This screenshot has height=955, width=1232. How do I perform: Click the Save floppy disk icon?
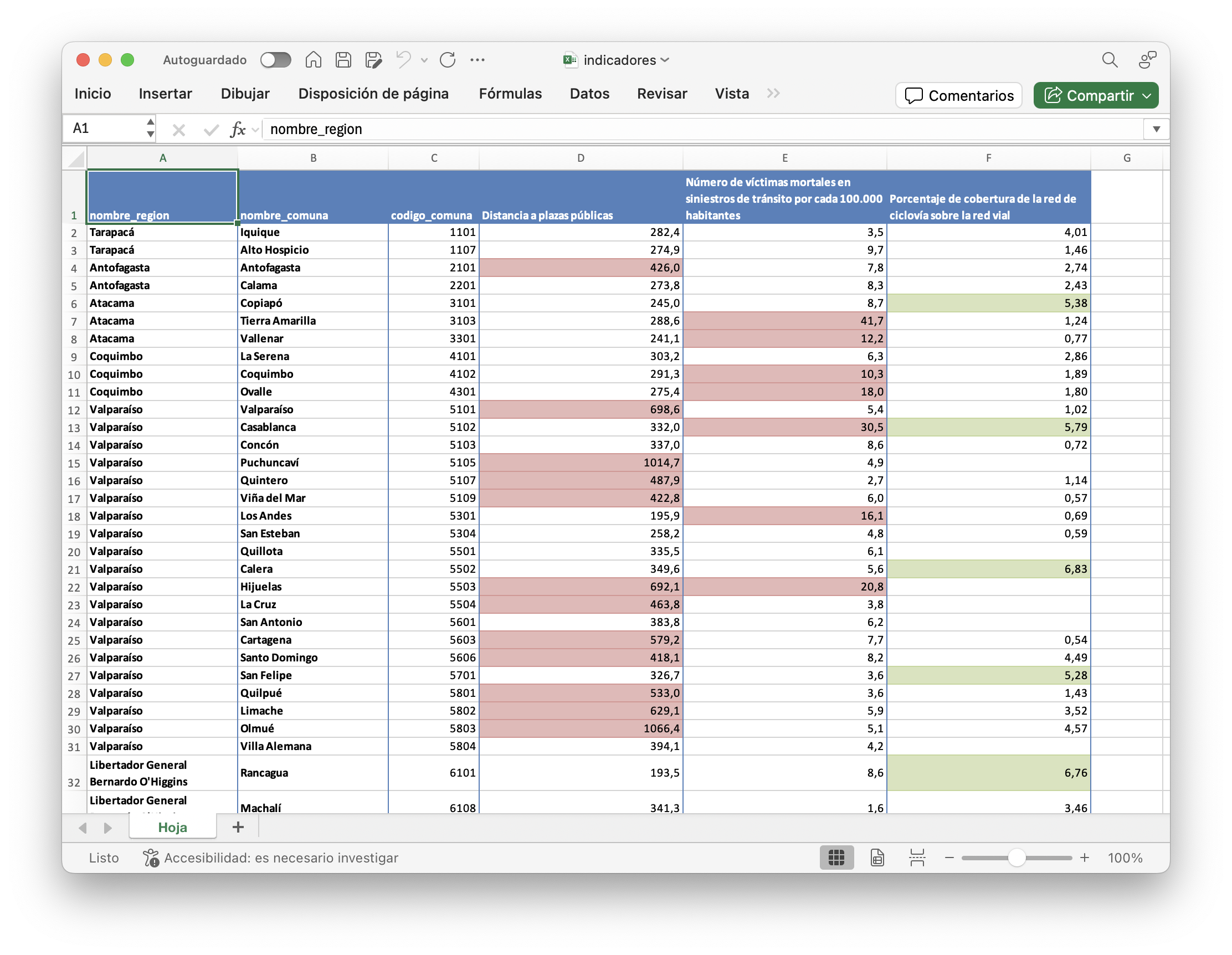343,60
